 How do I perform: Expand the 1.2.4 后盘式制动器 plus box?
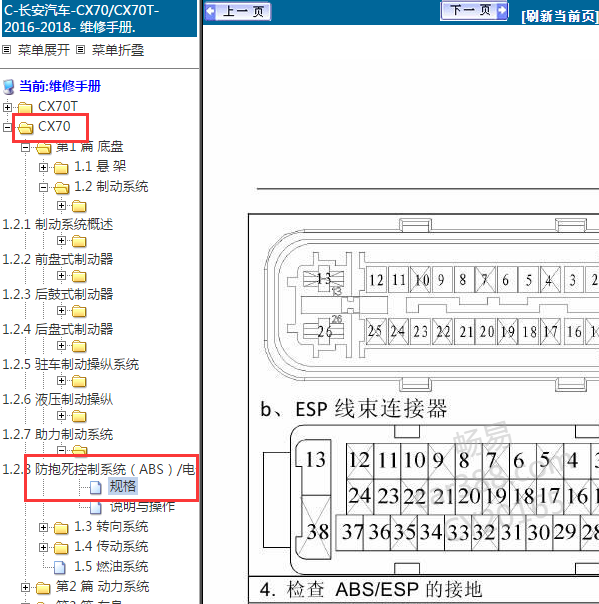click(61, 310)
